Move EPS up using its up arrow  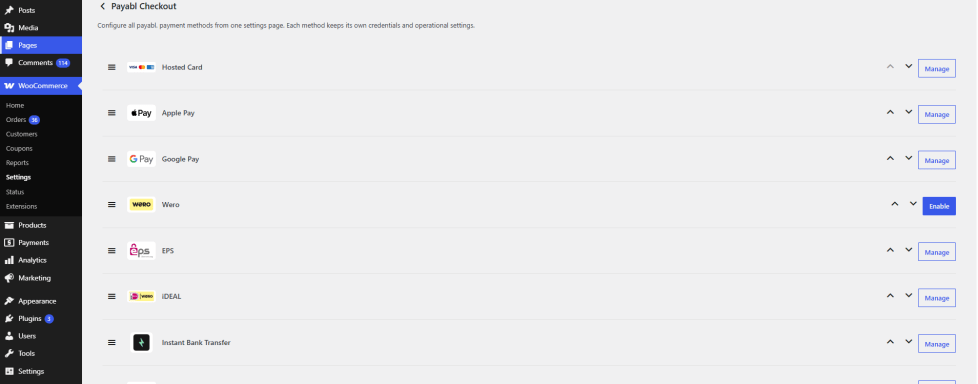[890, 250]
